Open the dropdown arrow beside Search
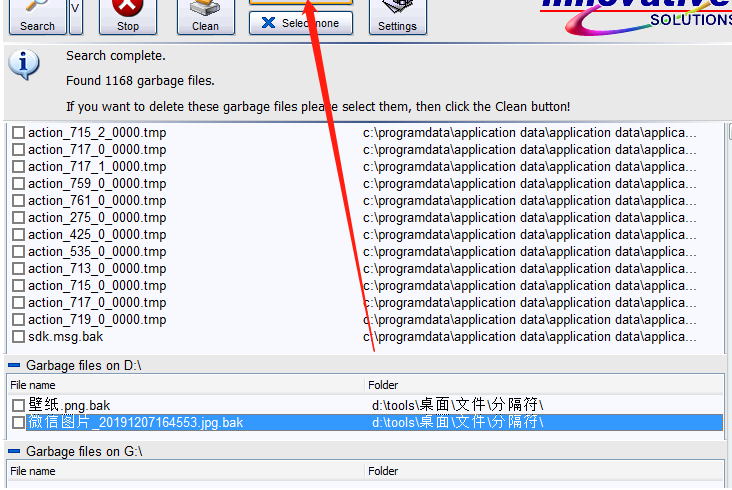The width and height of the screenshot is (732, 490). tap(76, 17)
